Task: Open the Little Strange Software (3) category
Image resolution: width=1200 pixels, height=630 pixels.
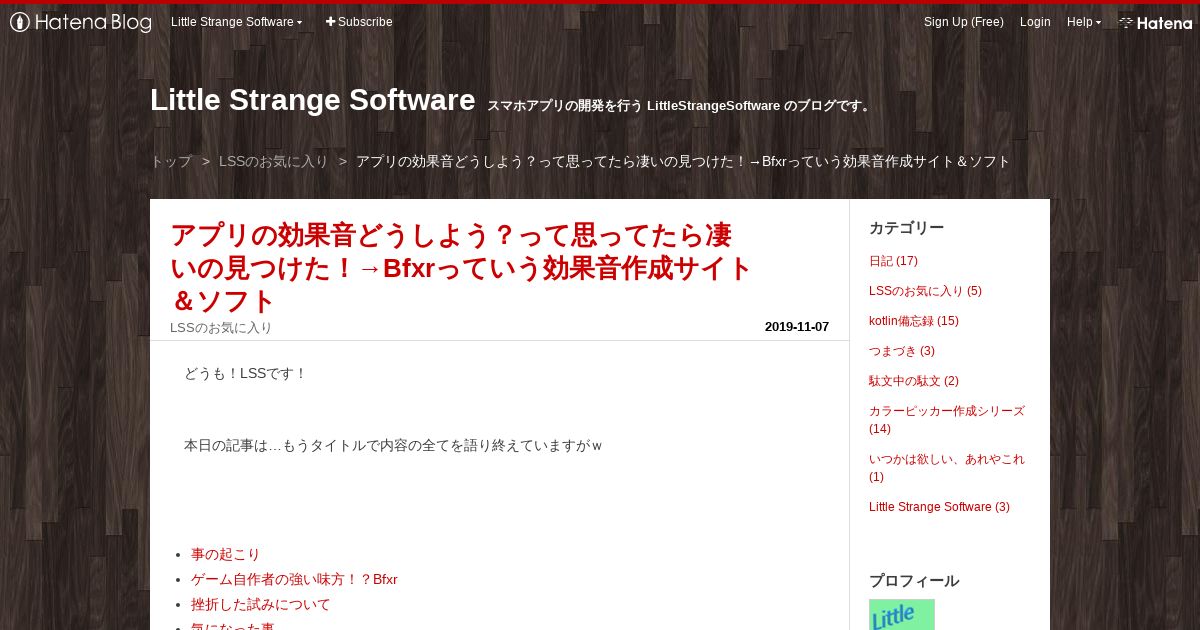Action: [x=939, y=507]
